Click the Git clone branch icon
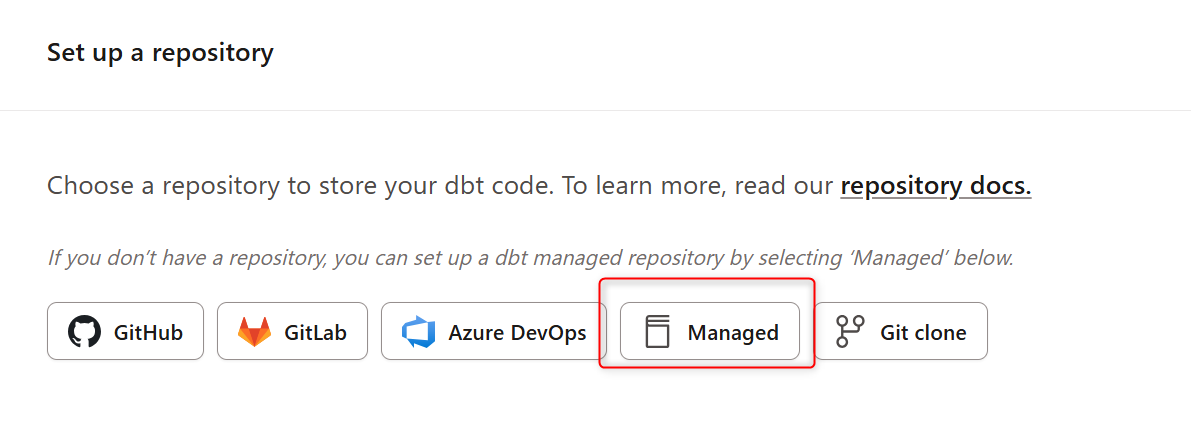 (x=850, y=332)
